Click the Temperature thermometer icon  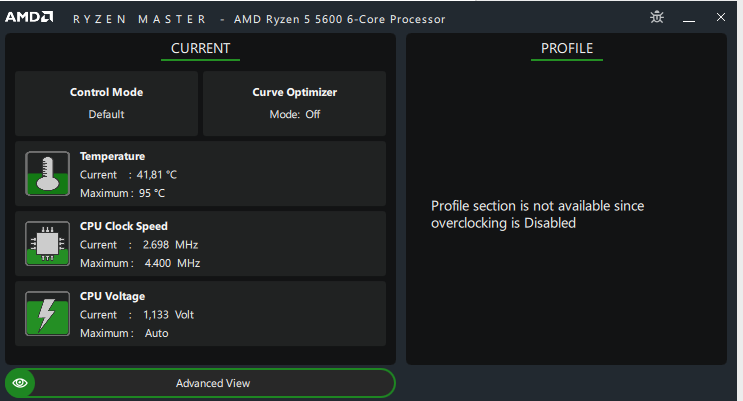pos(45,173)
